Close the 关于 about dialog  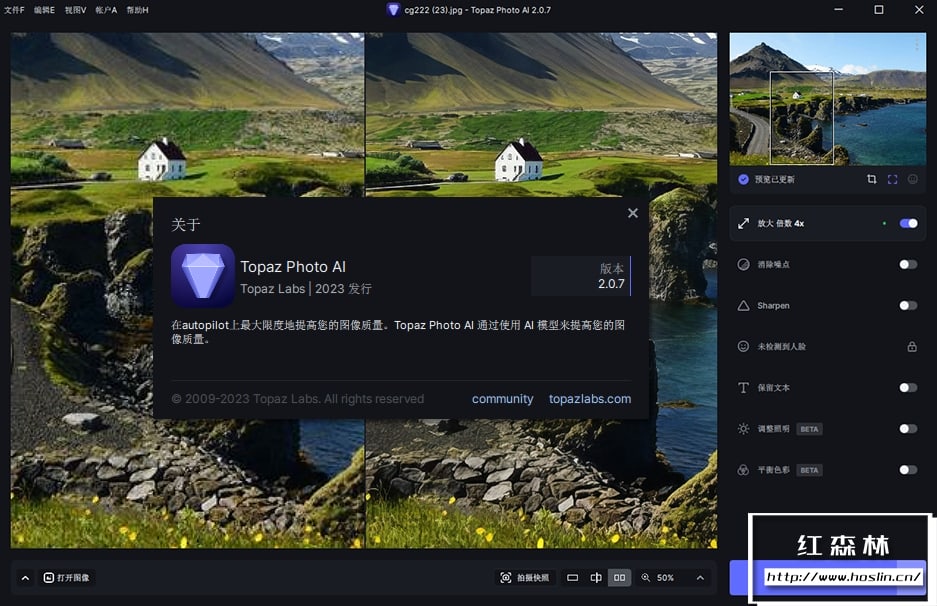[x=633, y=213]
